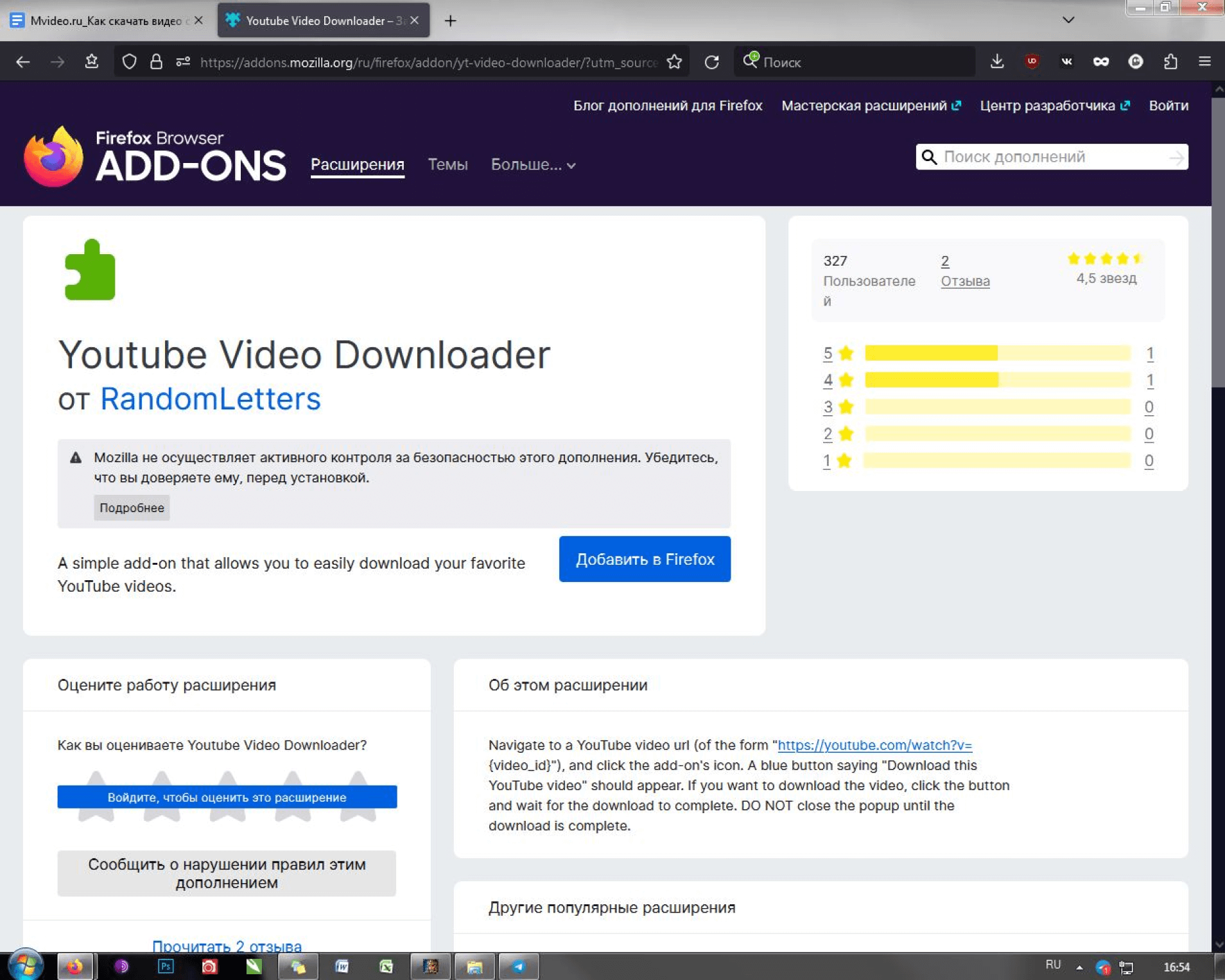The width and height of the screenshot is (1225, 980).
Task: Click the browser Поиск search box
Action: pyautogui.click(x=855, y=62)
